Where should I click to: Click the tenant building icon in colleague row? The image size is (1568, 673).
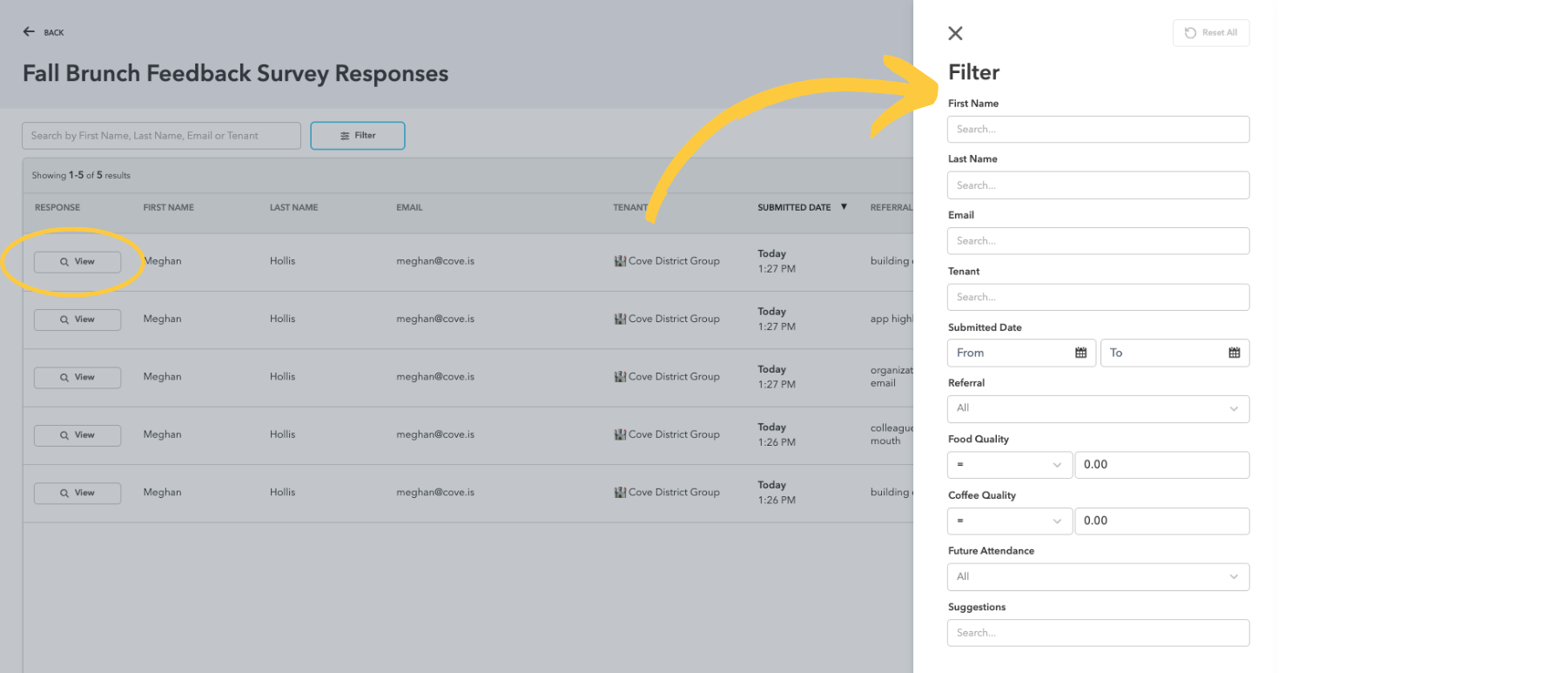tap(620, 434)
